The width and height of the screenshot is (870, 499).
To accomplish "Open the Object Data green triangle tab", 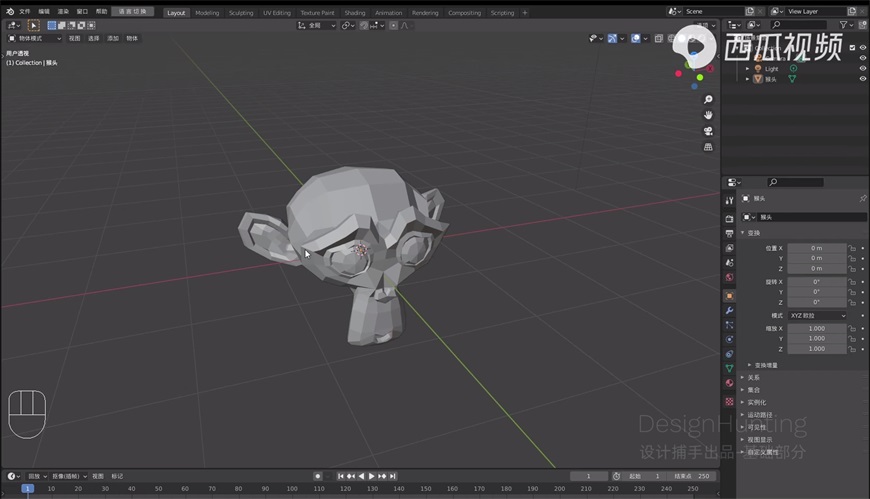I will click(x=730, y=368).
